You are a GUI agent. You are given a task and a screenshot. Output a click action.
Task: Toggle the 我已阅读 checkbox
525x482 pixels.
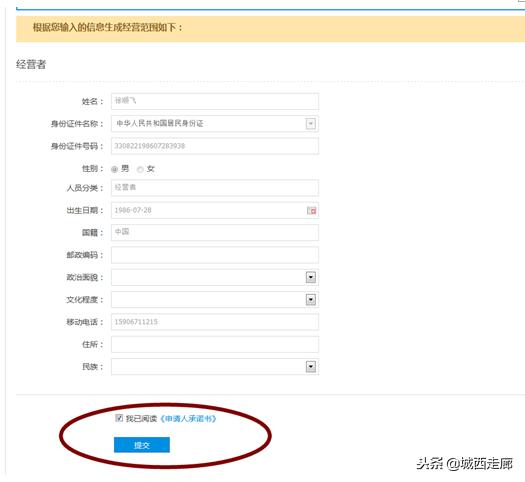click(x=119, y=418)
